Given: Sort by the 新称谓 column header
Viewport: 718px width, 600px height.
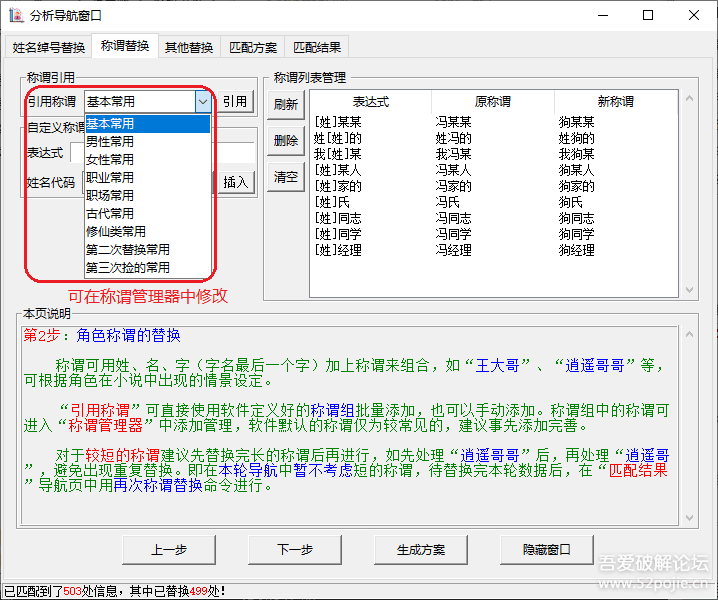Looking at the screenshot, I should [x=616, y=102].
